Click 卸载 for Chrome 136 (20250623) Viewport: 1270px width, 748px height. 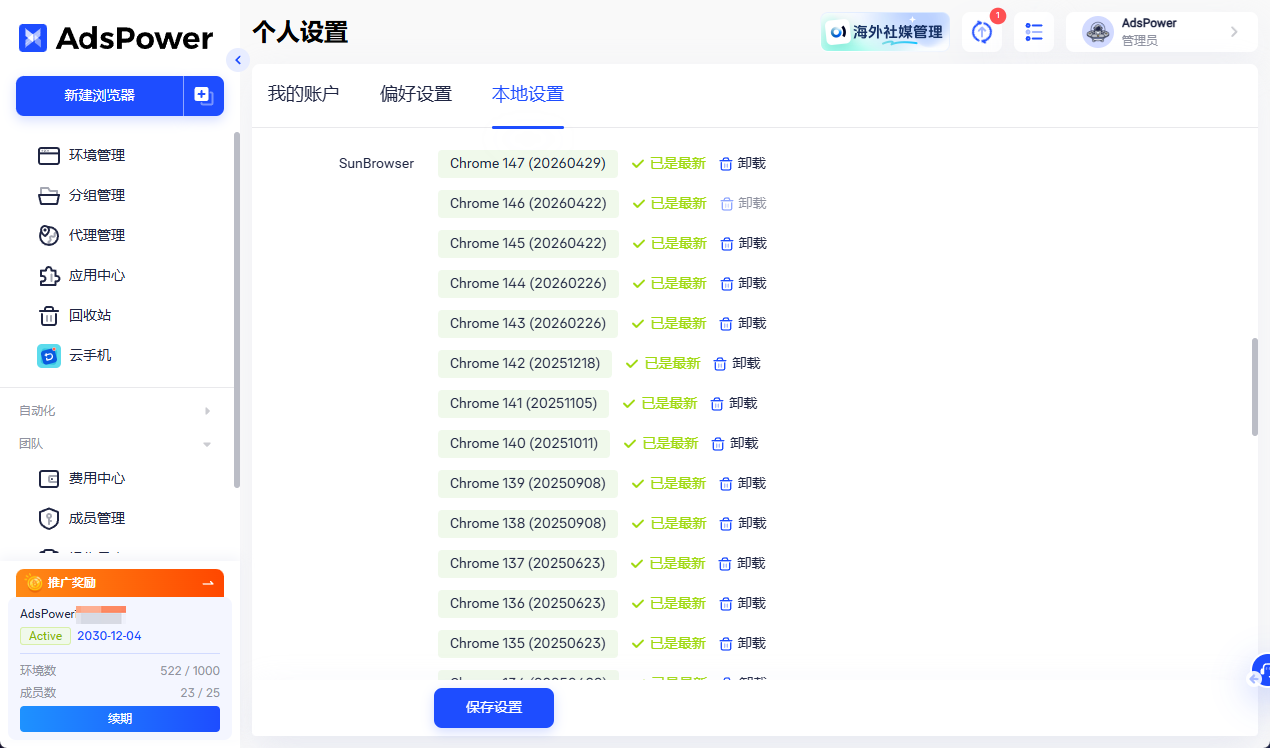(752, 603)
